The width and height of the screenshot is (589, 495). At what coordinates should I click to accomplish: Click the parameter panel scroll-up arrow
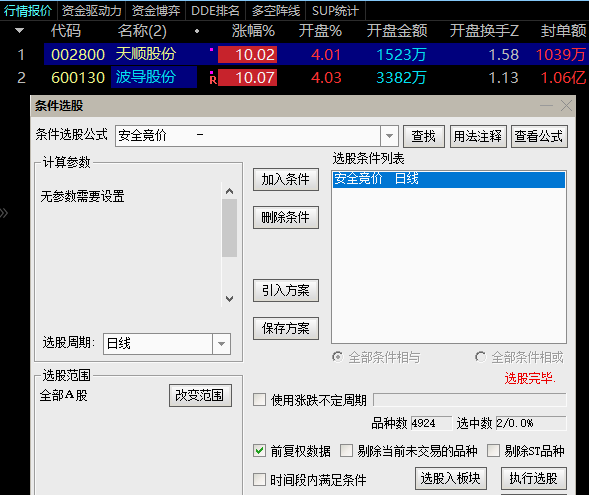coord(230,191)
